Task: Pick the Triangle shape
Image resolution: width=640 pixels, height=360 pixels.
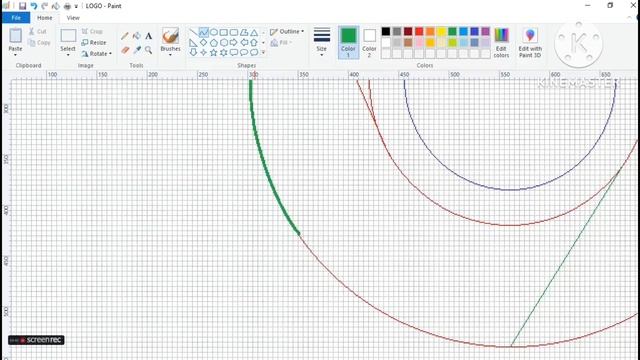Action: coord(254,32)
